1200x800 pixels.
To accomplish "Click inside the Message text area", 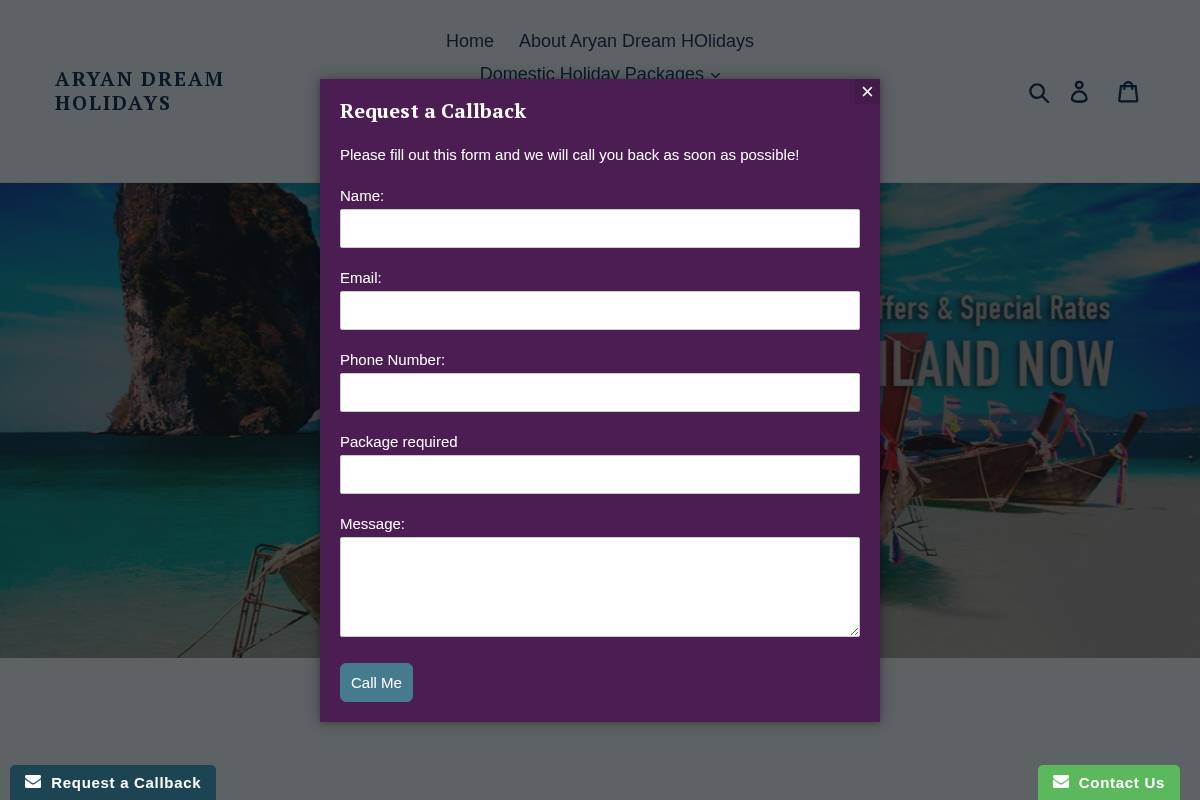I will tap(600, 586).
